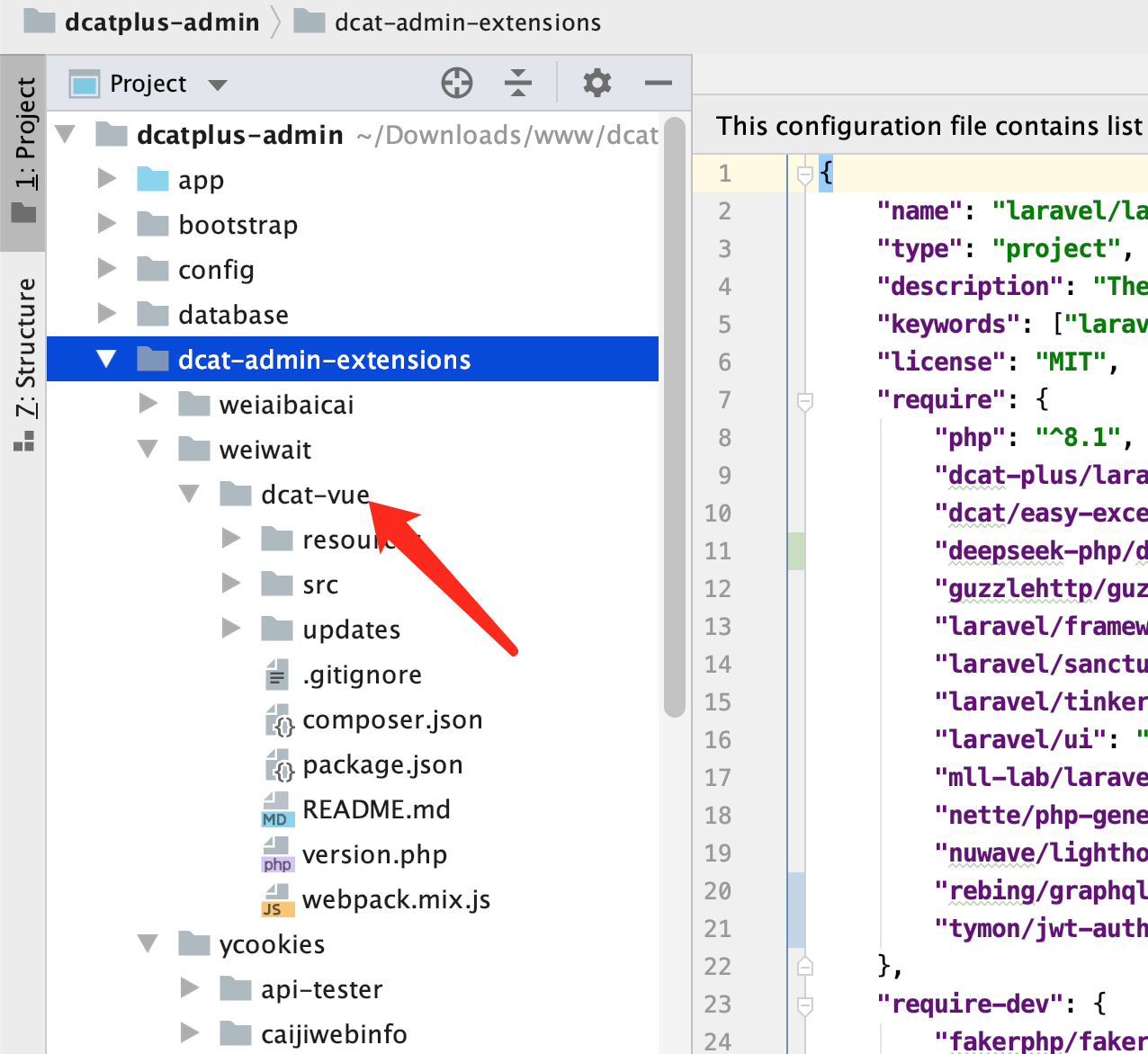Click the Project panel vertical scrollbar

pos(675,416)
